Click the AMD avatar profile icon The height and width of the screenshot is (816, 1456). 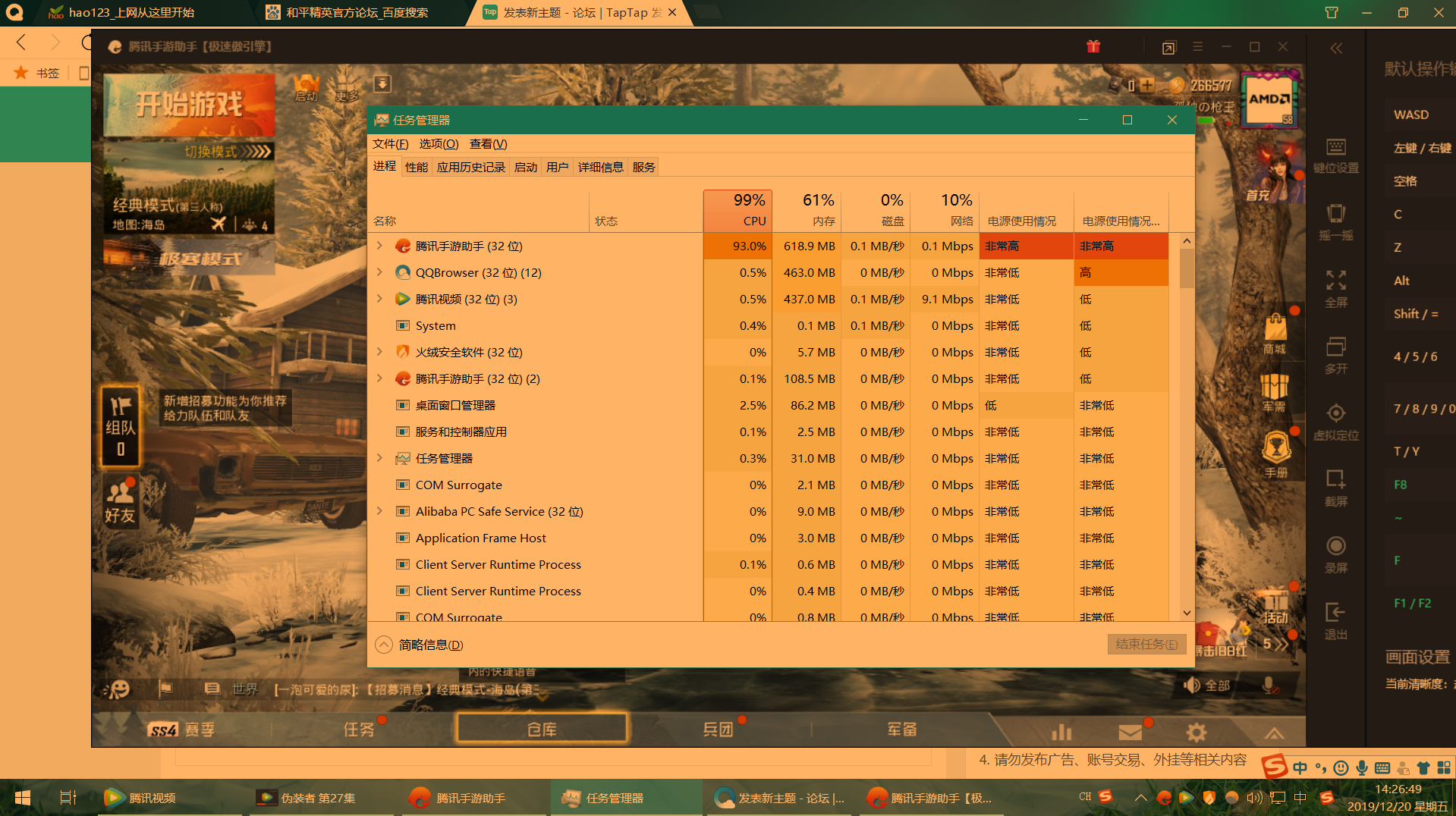click(x=1269, y=99)
